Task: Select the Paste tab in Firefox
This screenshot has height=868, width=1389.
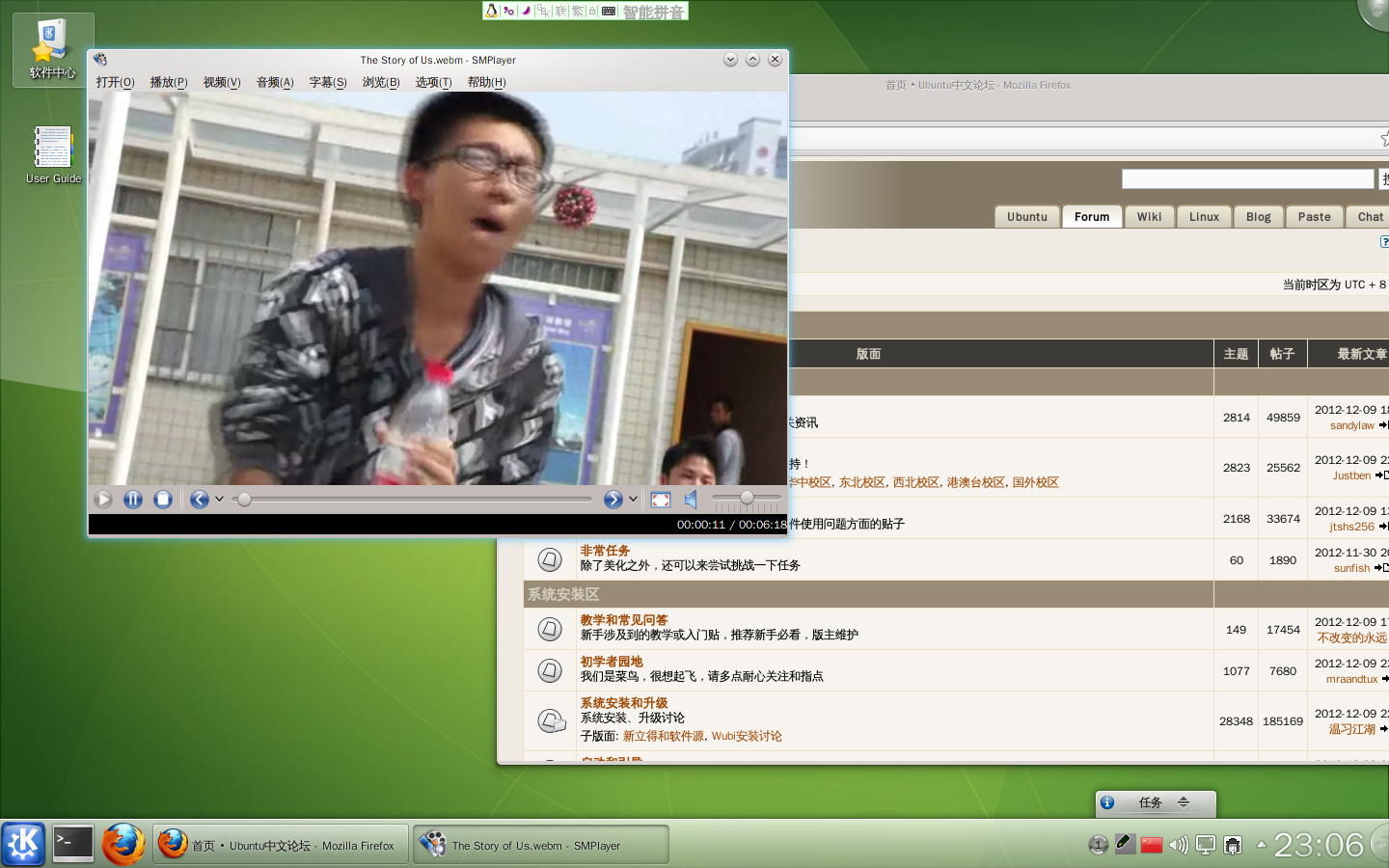Action: [x=1314, y=217]
